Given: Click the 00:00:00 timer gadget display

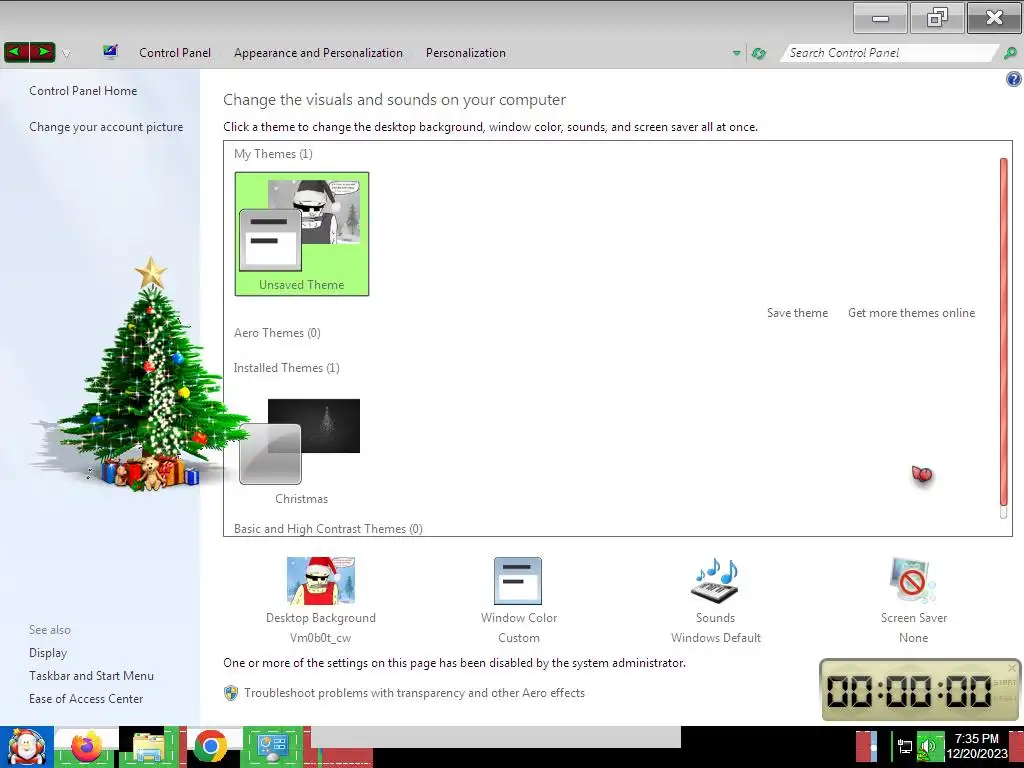Looking at the screenshot, I should click(x=908, y=691).
